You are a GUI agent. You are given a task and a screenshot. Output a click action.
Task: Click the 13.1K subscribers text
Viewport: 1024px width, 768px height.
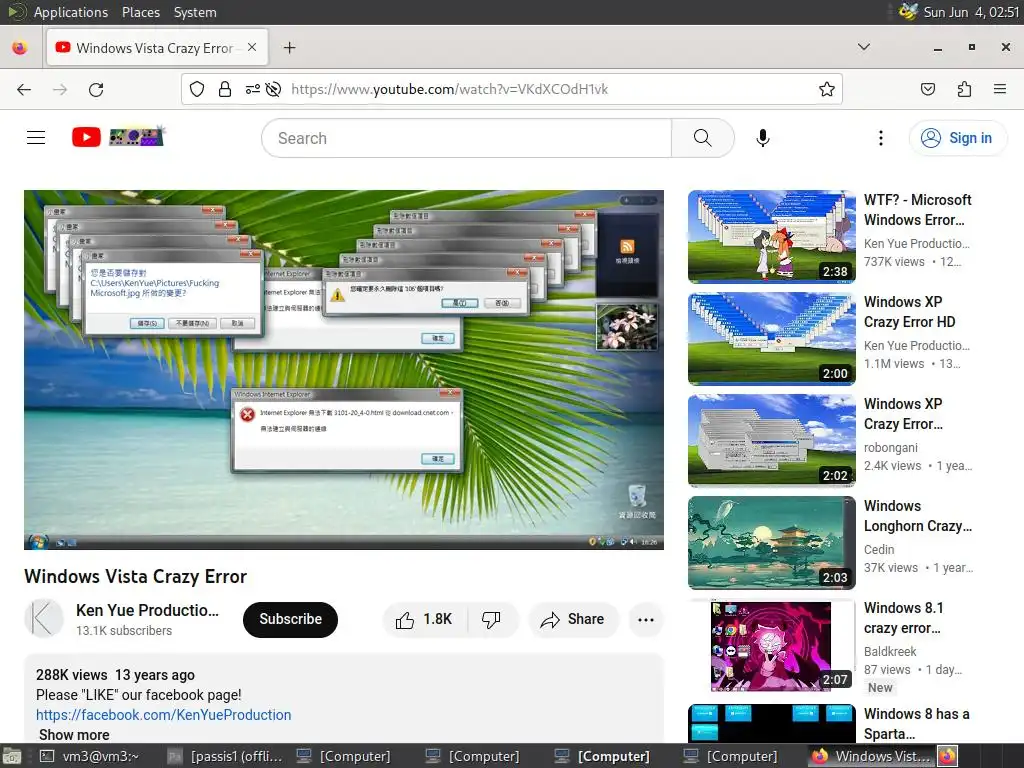(124, 630)
